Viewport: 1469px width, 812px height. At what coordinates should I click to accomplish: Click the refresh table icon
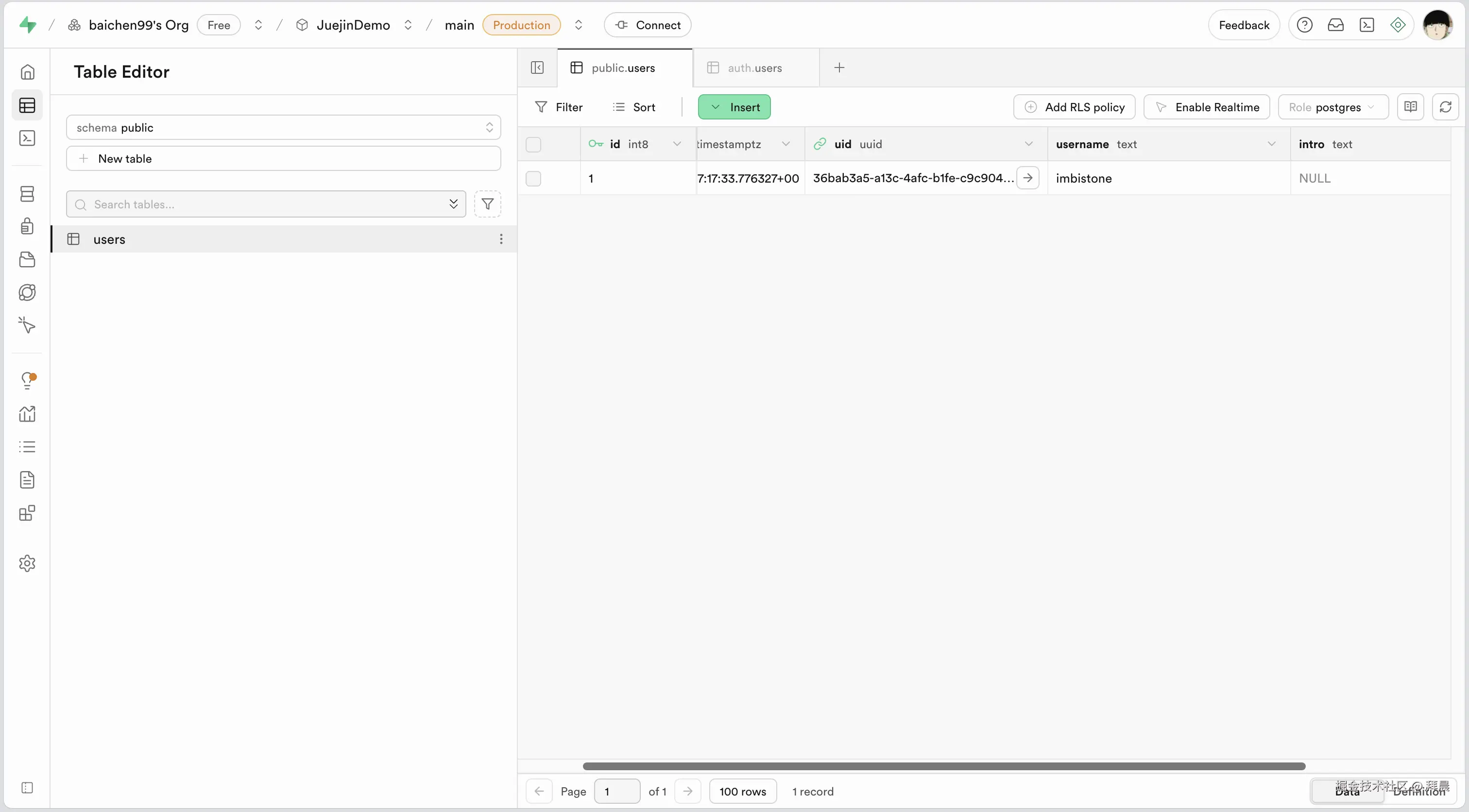[x=1445, y=107]
